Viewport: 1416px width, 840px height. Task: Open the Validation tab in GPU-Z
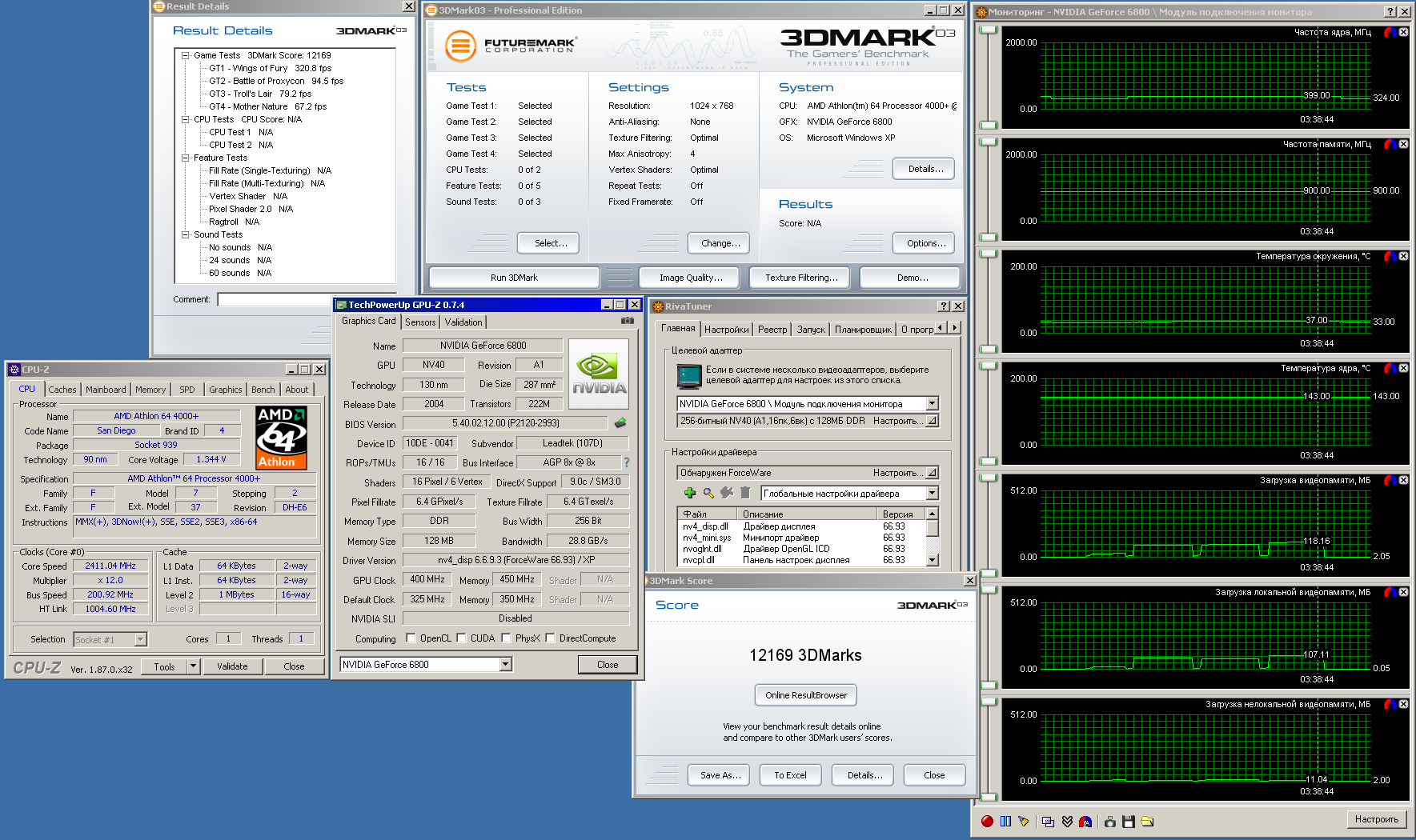click(463, 322)
